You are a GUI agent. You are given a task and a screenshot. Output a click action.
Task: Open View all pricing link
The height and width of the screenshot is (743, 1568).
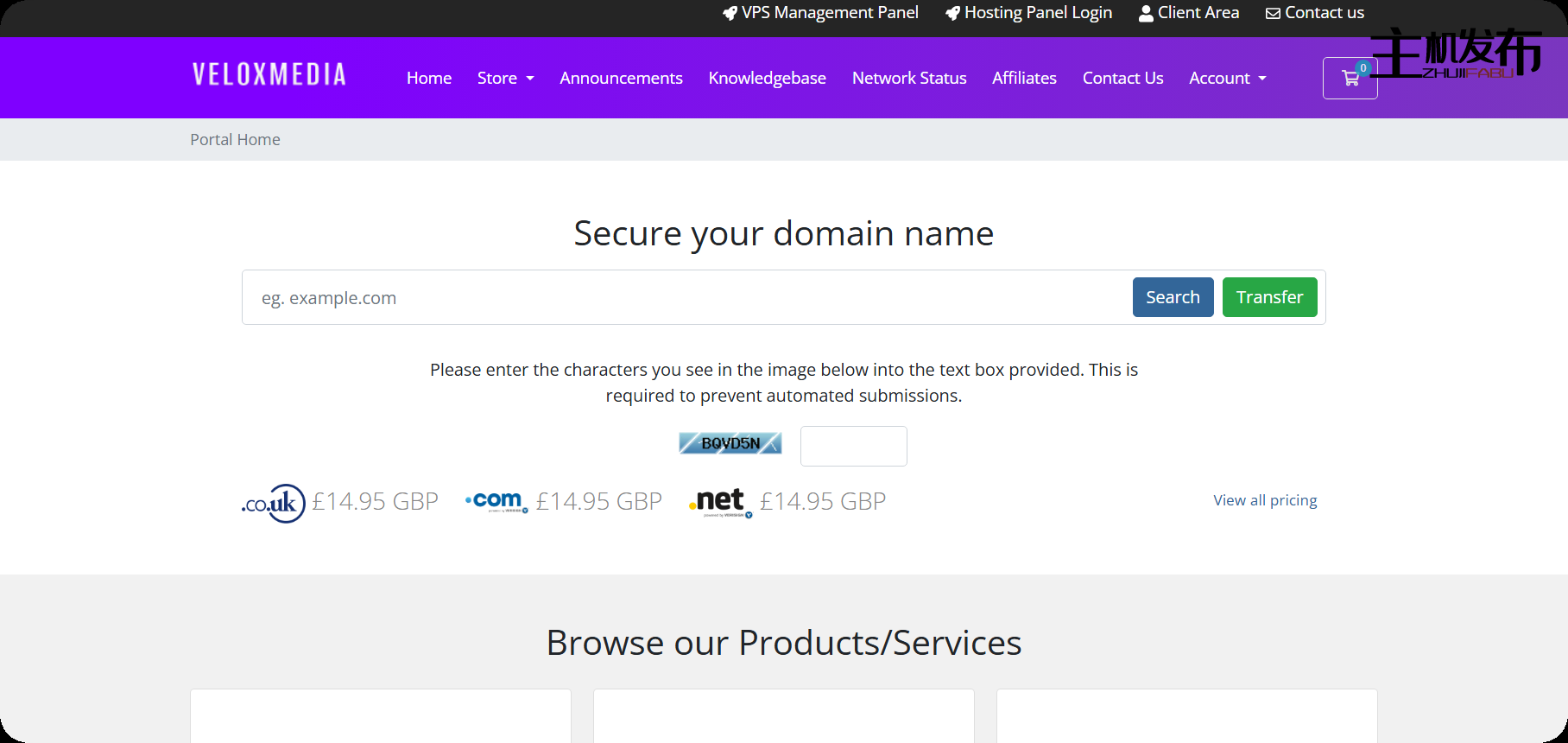point(1265,501)
